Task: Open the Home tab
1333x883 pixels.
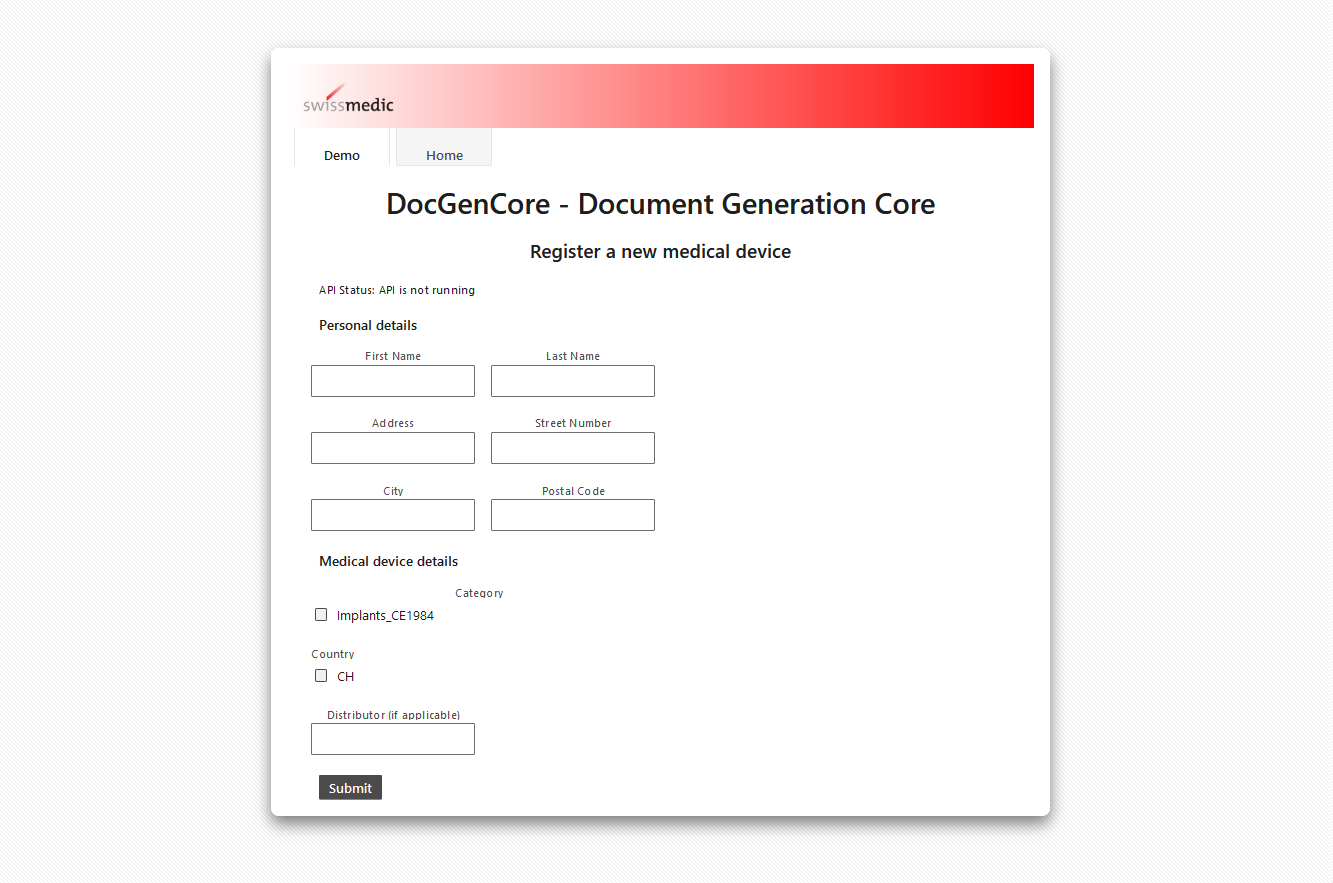Action: 444,148
